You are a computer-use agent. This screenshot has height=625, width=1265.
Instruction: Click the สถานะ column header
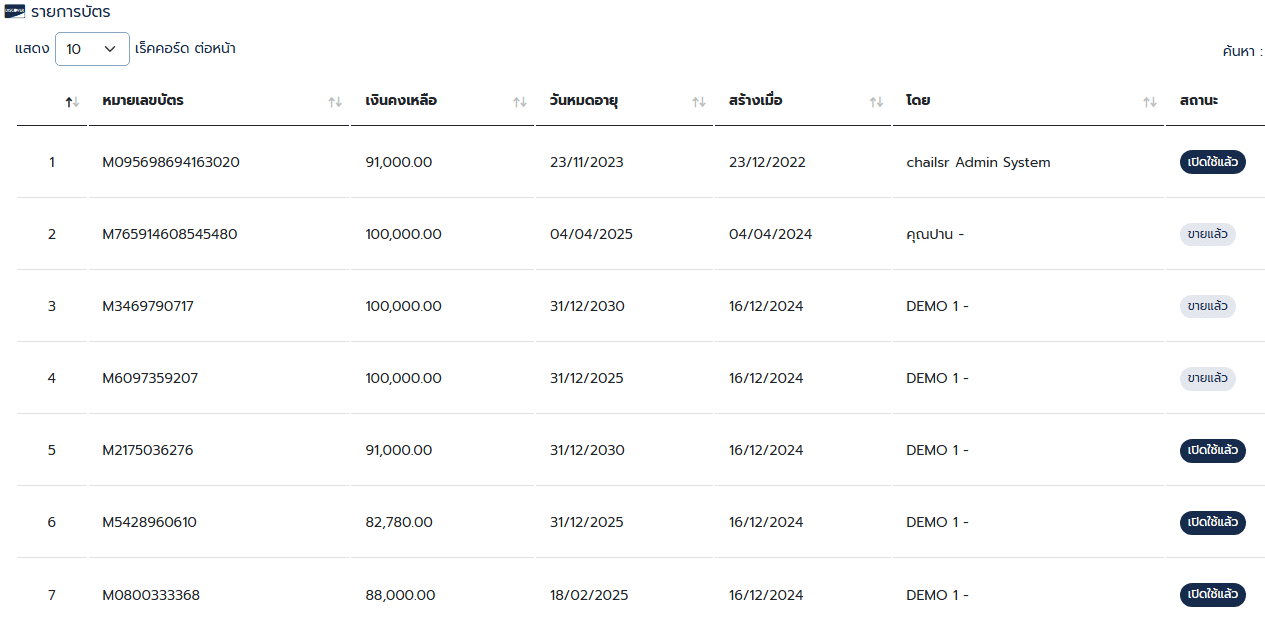tap(1199, 101)
